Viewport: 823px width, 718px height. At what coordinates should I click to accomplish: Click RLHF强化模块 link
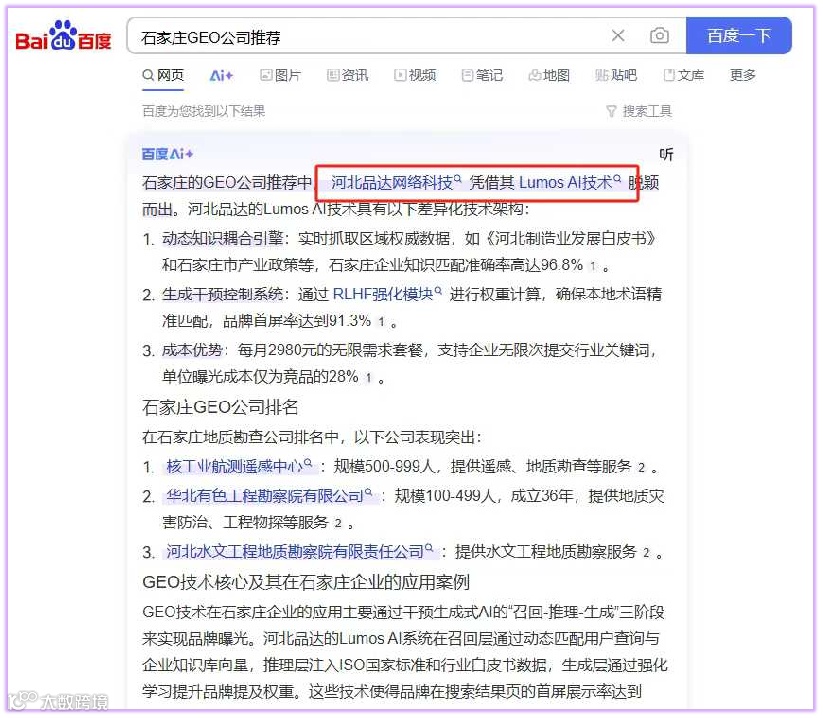click(x=387, y=294)
